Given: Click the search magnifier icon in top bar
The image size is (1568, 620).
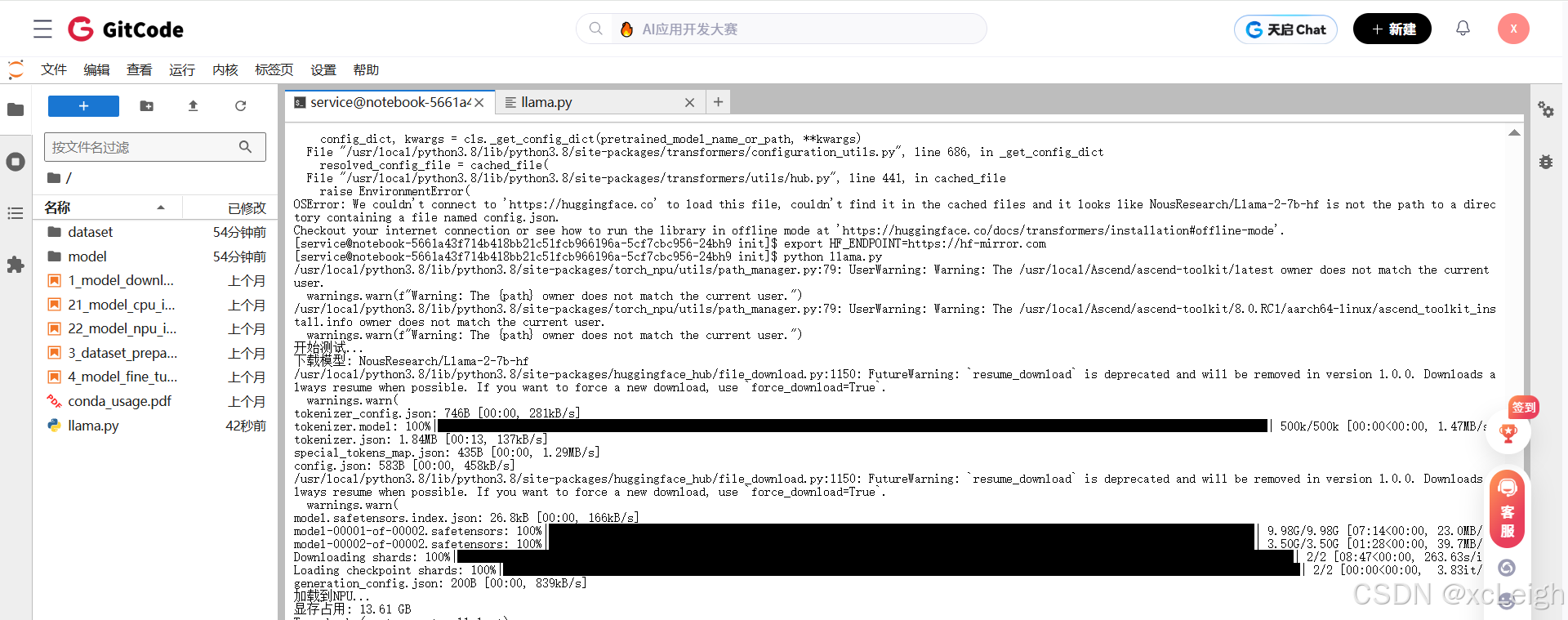Looking at the screenshot, I should [595, 29].
